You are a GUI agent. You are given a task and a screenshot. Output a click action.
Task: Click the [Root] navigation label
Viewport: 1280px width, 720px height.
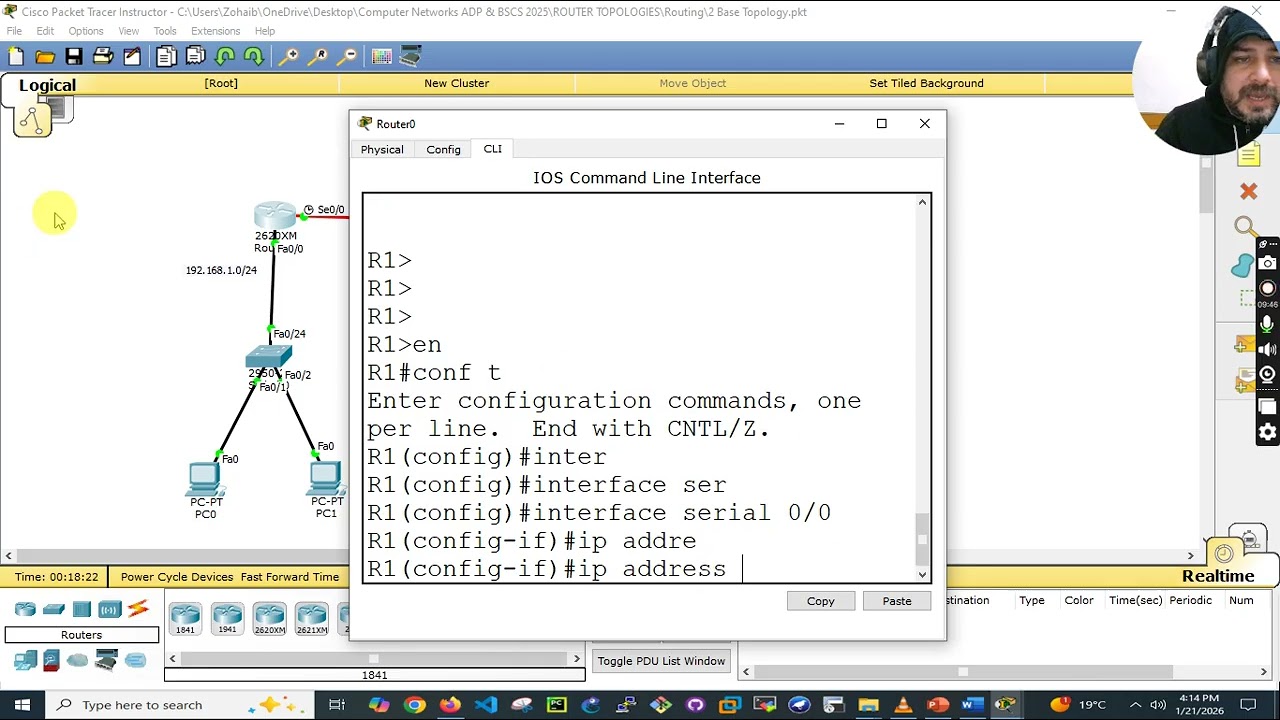click(x=221, y=83)
